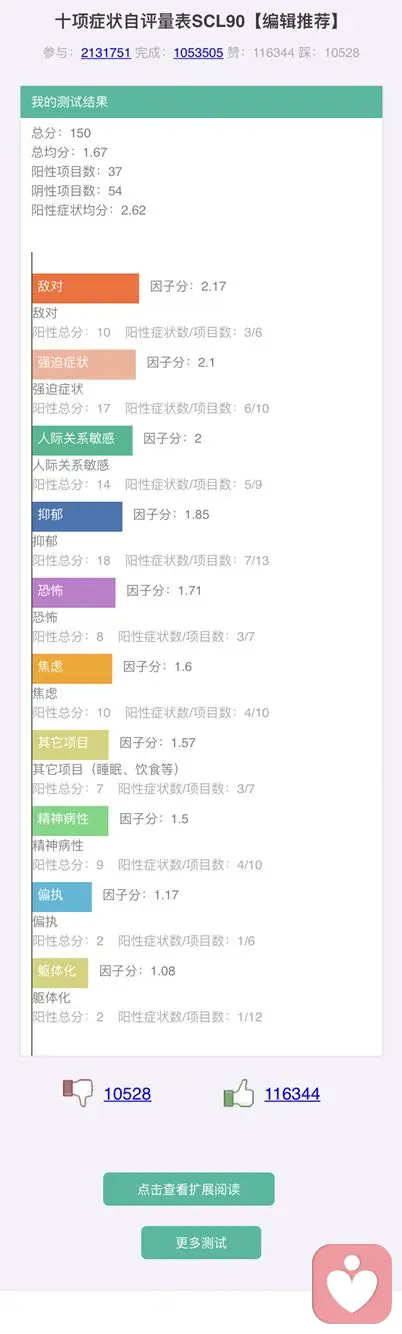Select the green 人际关系敏感 bar
Viewport: 402px width, 1334px height.
(82, 439)
